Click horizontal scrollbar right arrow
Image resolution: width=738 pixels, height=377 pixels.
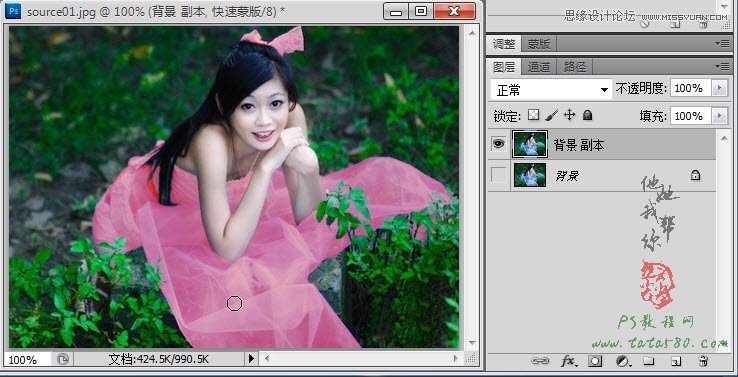[x=455, y=359]
